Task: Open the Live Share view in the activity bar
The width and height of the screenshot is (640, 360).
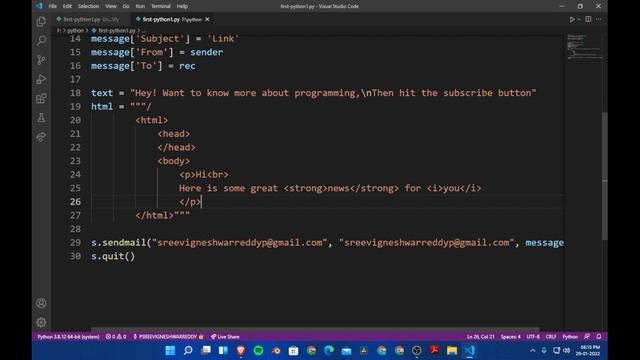Action: click(x=41, y=137)
